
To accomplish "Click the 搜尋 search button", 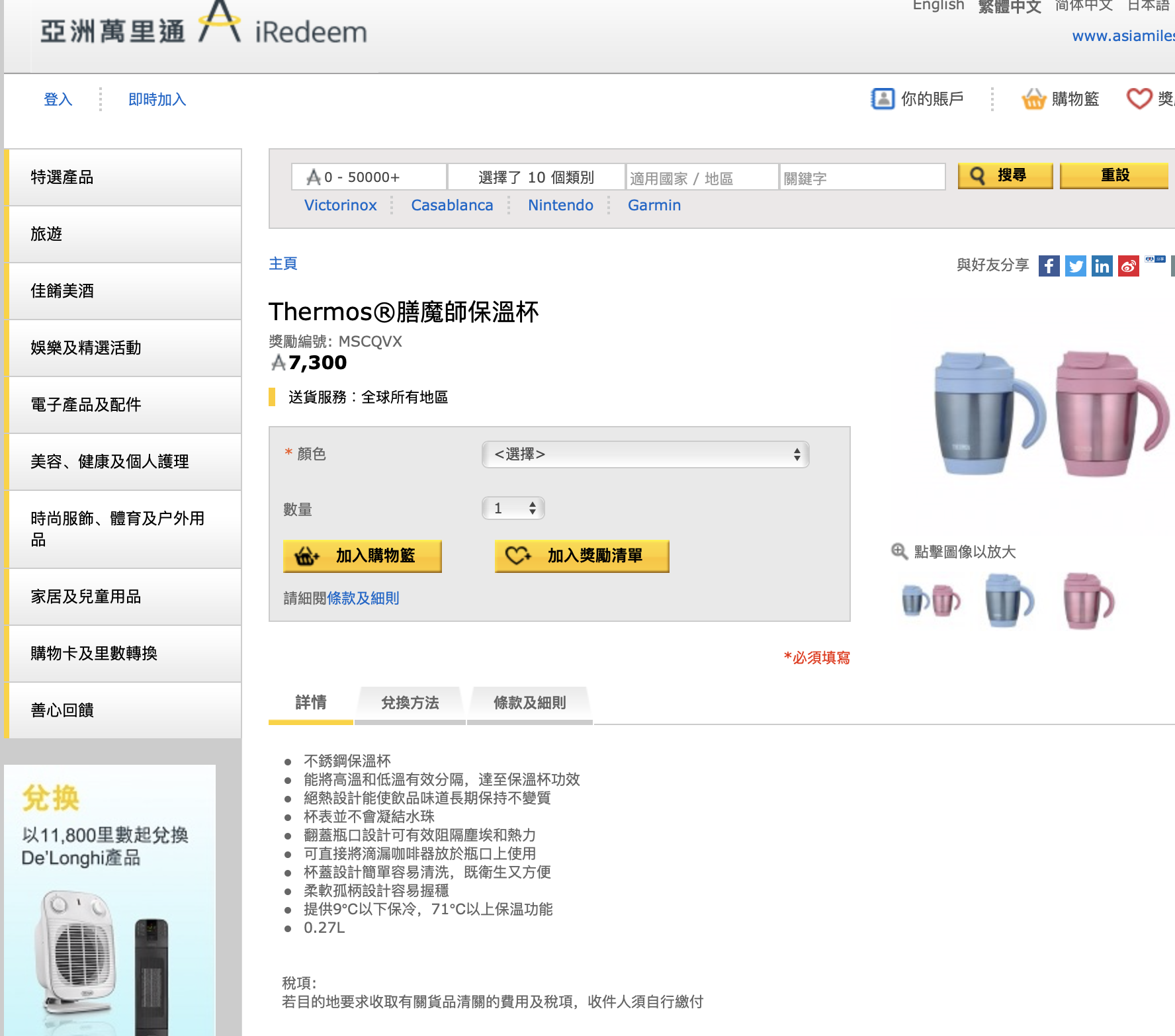I will pos(1005,175).
